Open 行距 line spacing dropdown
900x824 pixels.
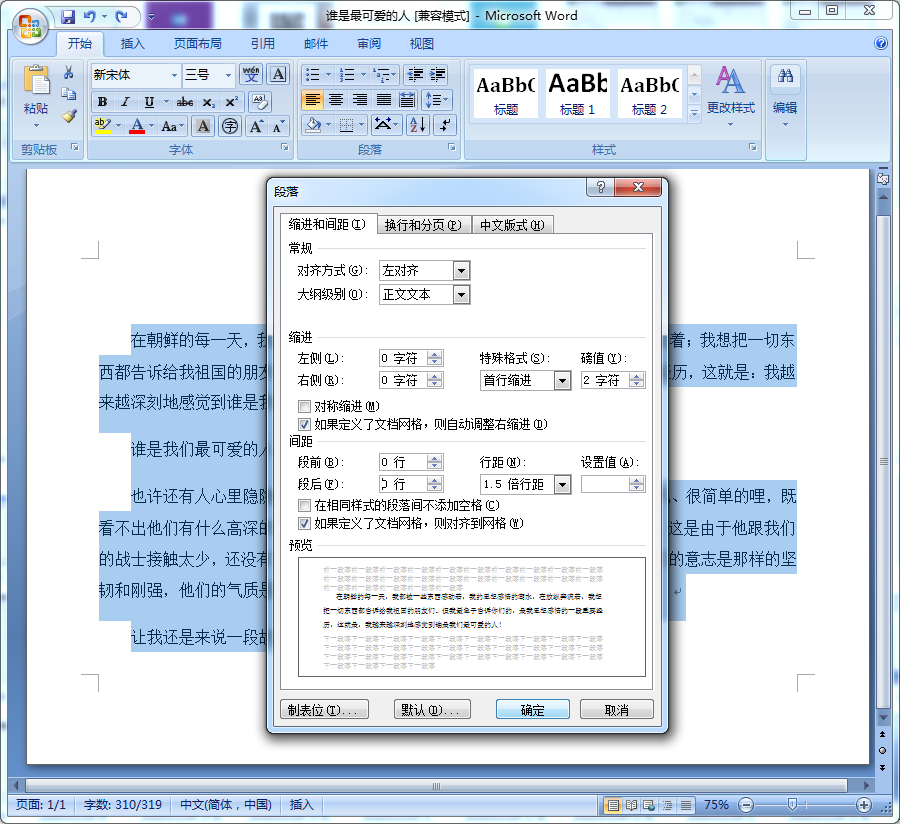[x=562, y=485]
